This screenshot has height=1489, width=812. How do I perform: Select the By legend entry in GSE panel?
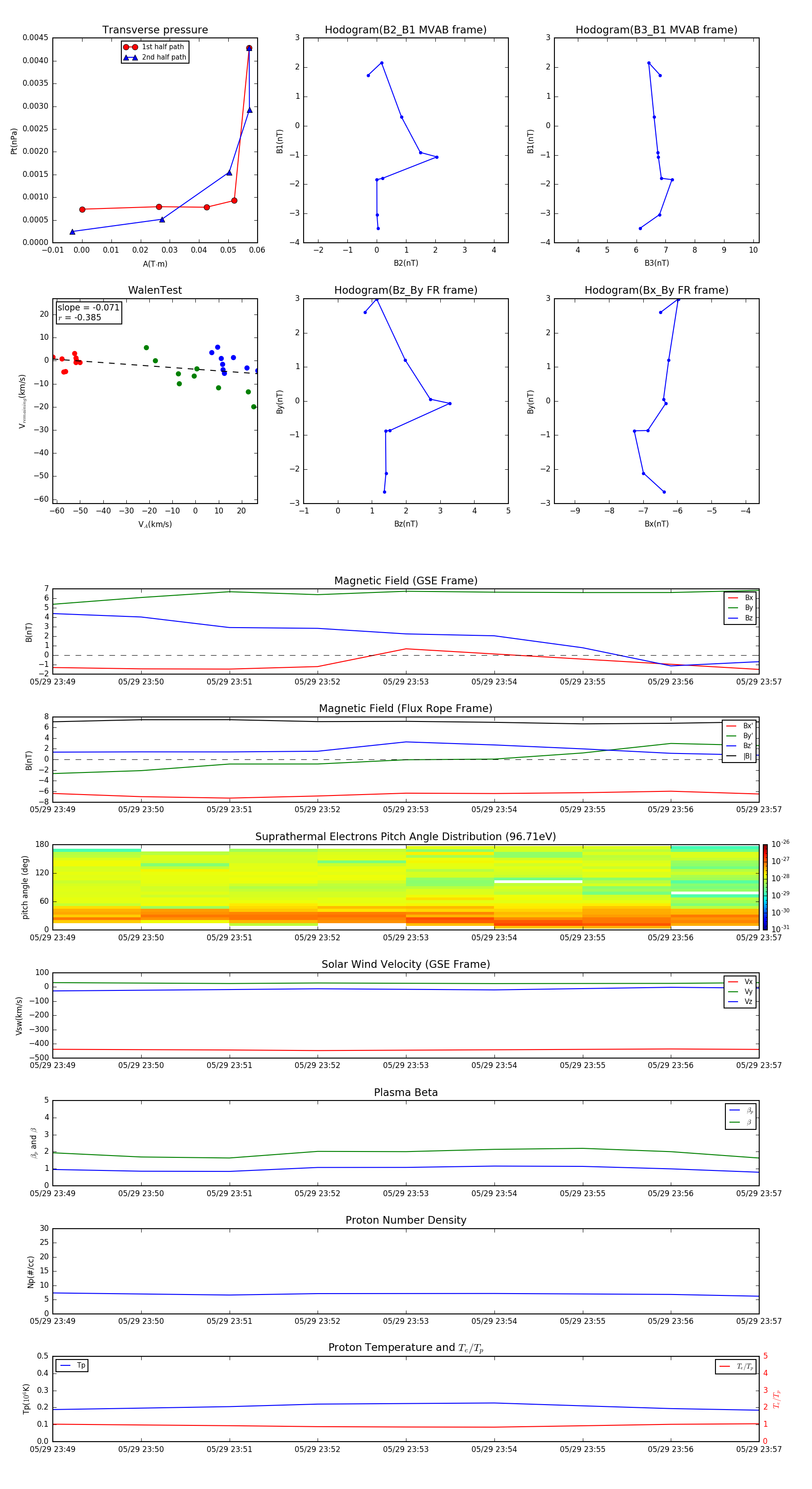coord(740,607)
